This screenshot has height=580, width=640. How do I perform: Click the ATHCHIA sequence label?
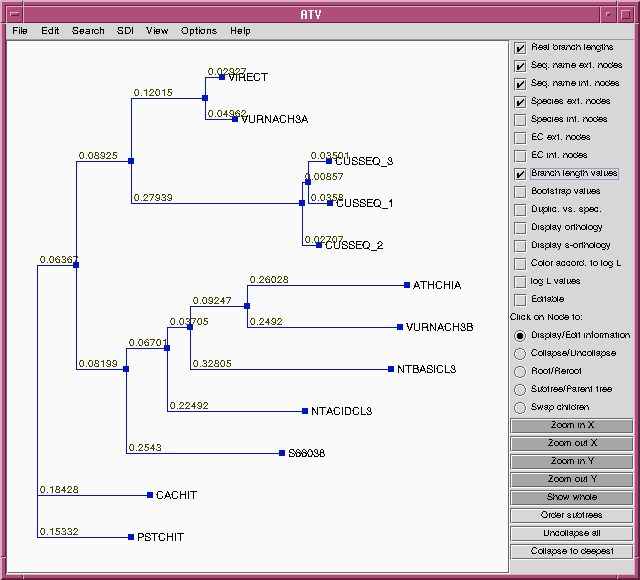437,285
